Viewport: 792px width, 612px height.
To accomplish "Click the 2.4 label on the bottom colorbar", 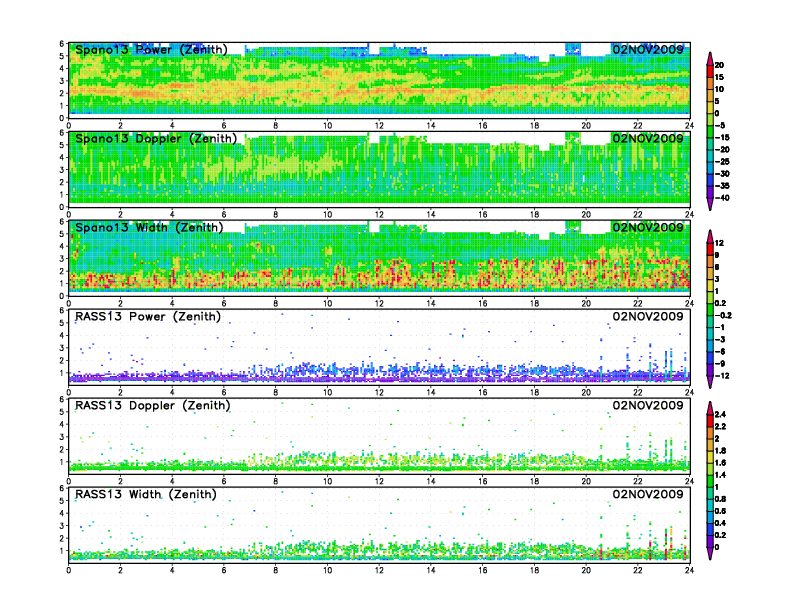I will tap(720, 414).
